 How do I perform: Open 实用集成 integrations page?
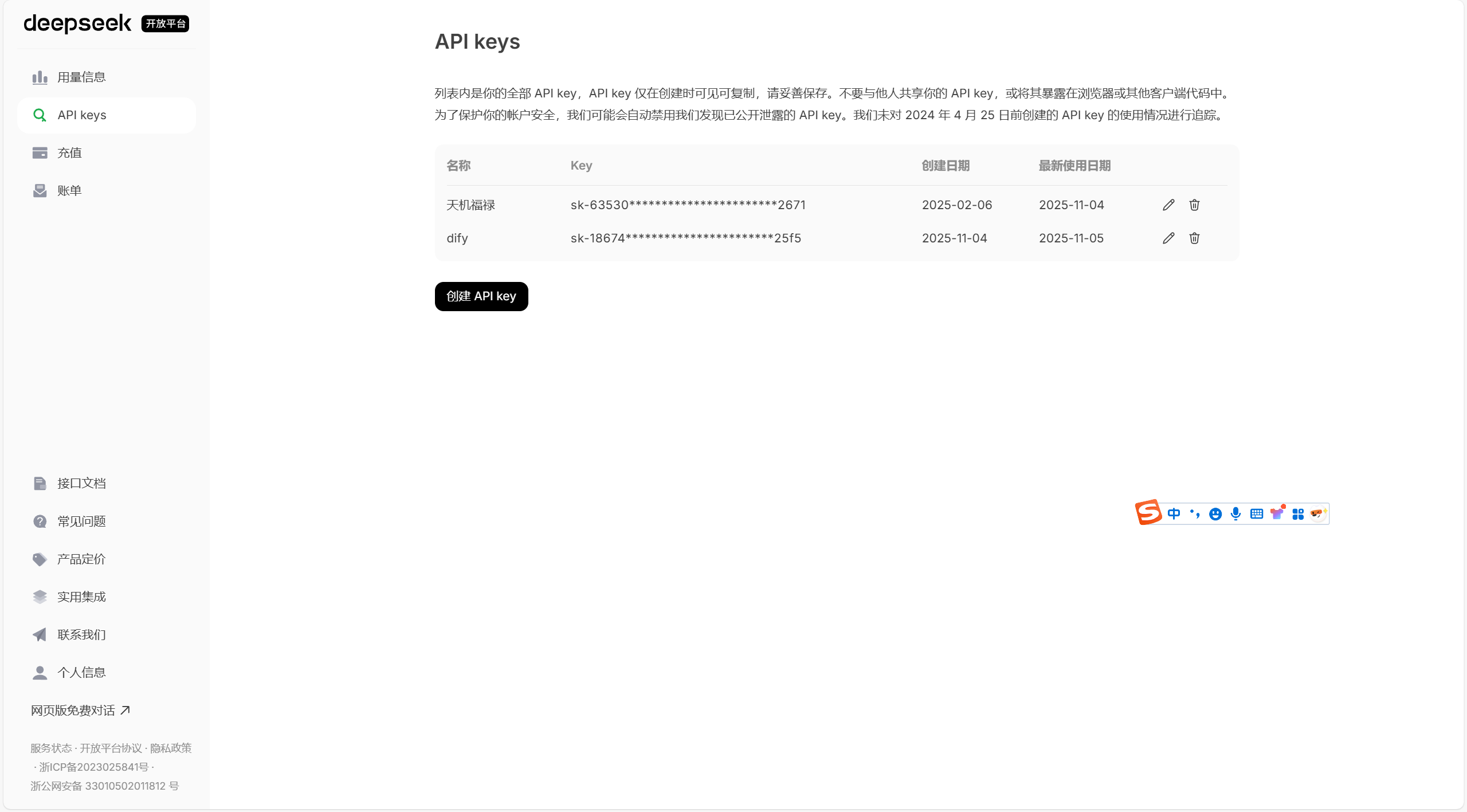81,597
